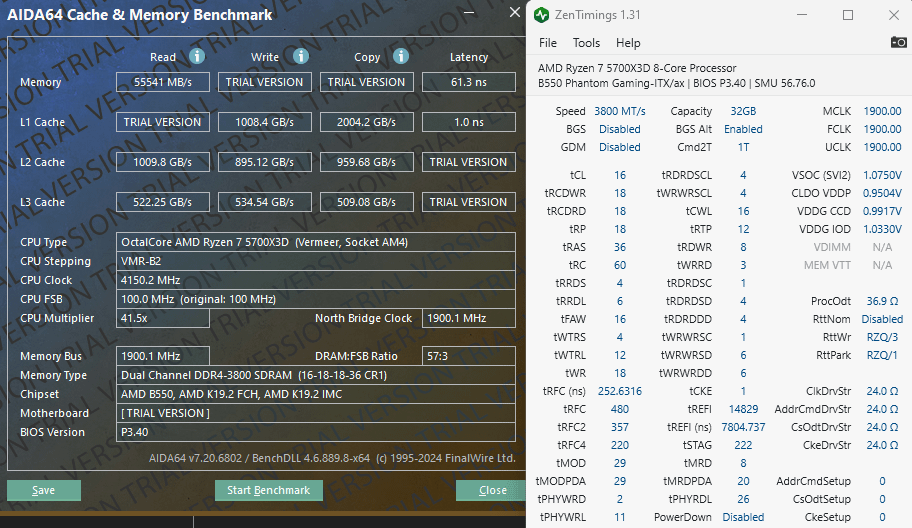Click tREFI (ns) value 7804.737
Image resolution: width=912 pixels, height=528 pixels.
click(743, 427)
